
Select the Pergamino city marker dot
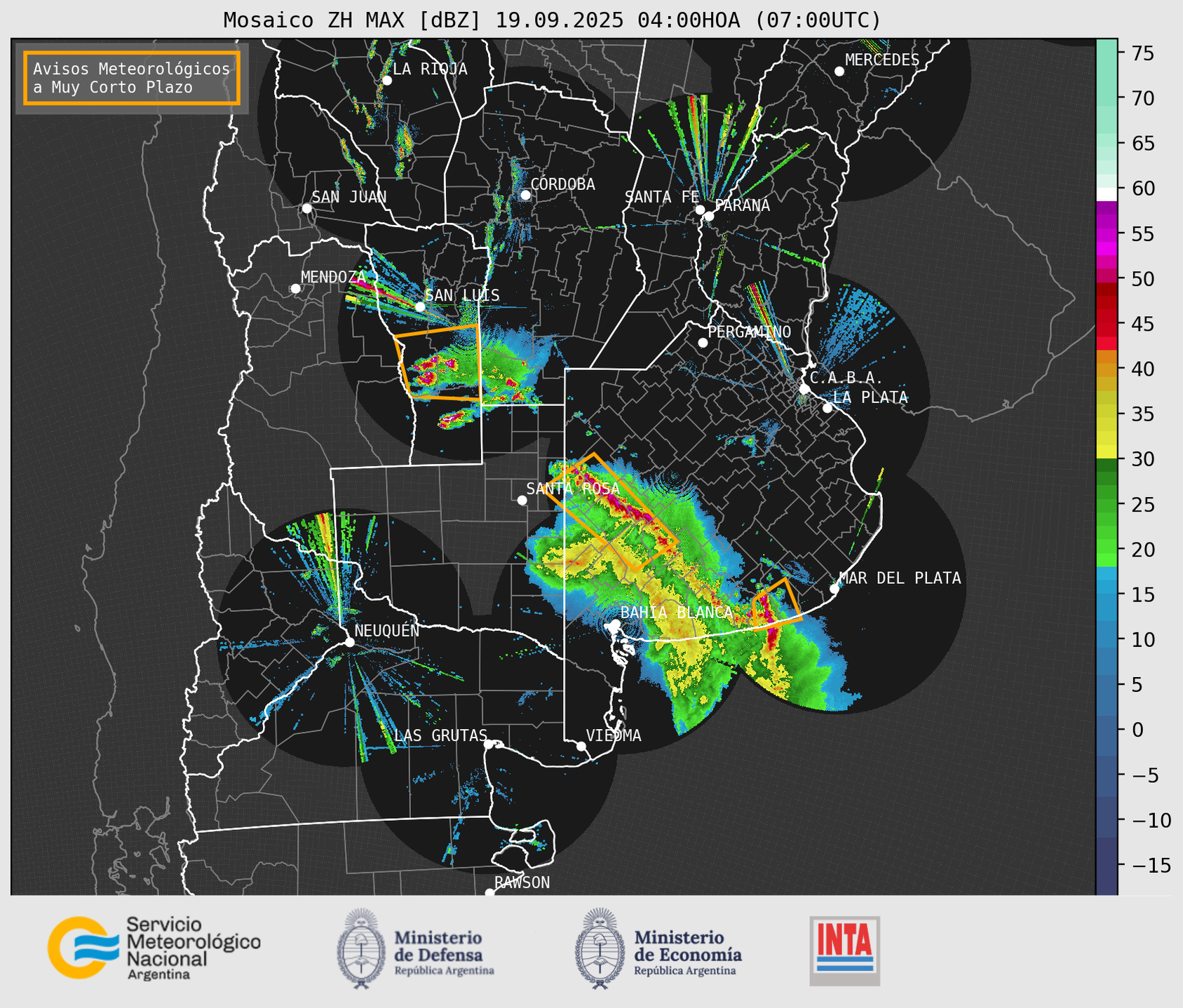click(703, 343)
